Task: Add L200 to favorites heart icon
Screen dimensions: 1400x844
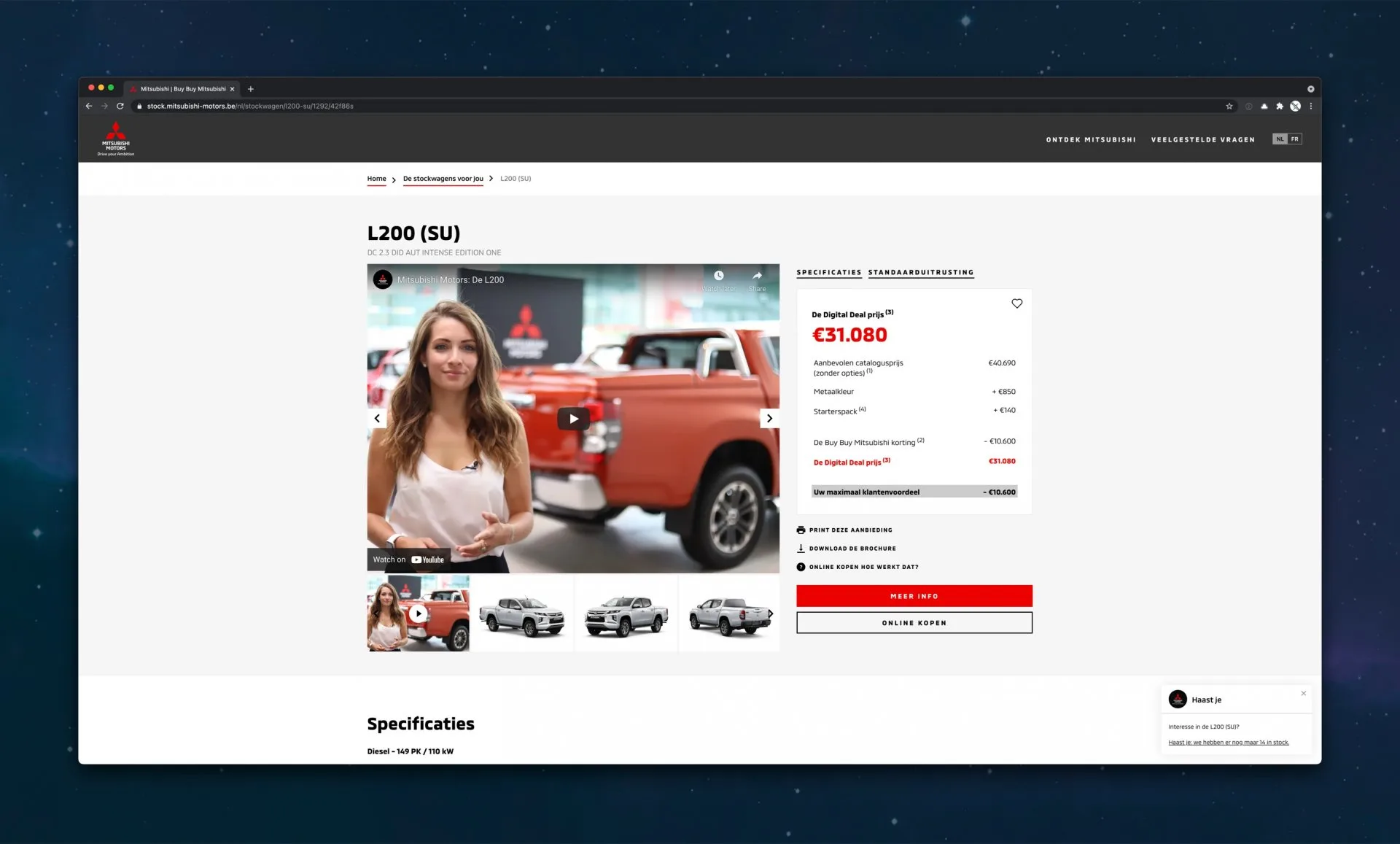Action: click(1016, 303)
